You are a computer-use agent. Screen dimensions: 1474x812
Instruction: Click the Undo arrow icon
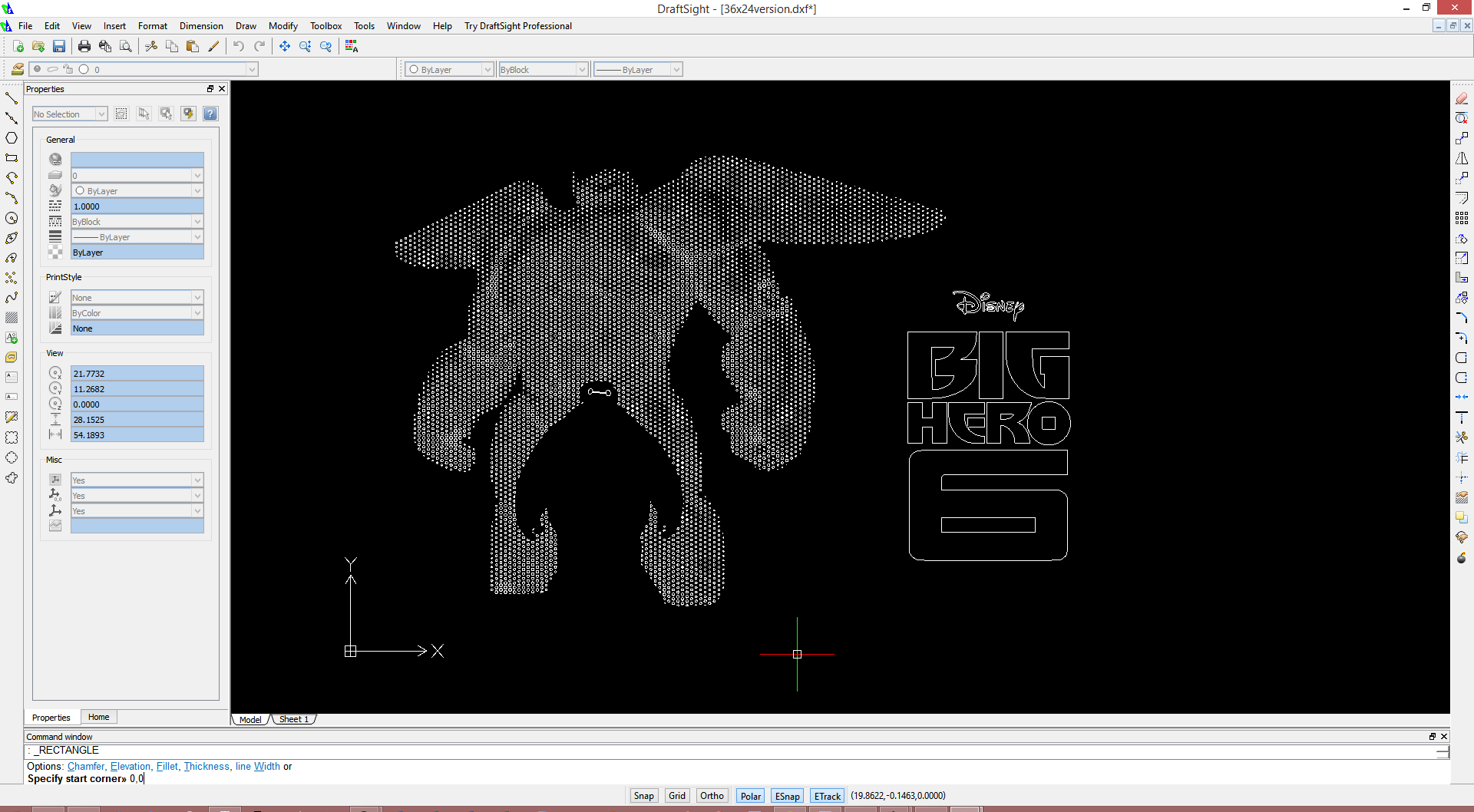coord(239,47)
